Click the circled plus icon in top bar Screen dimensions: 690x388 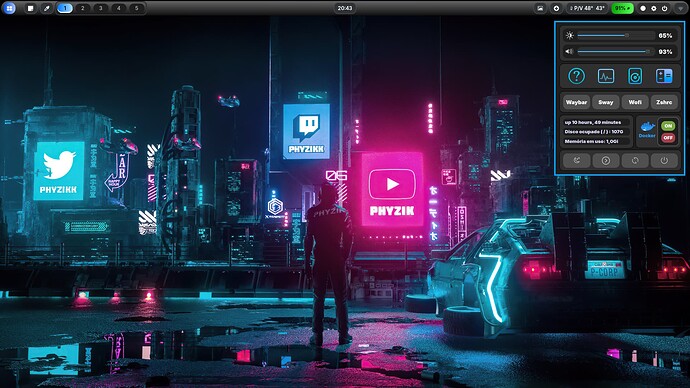click(x=556, y=8)
